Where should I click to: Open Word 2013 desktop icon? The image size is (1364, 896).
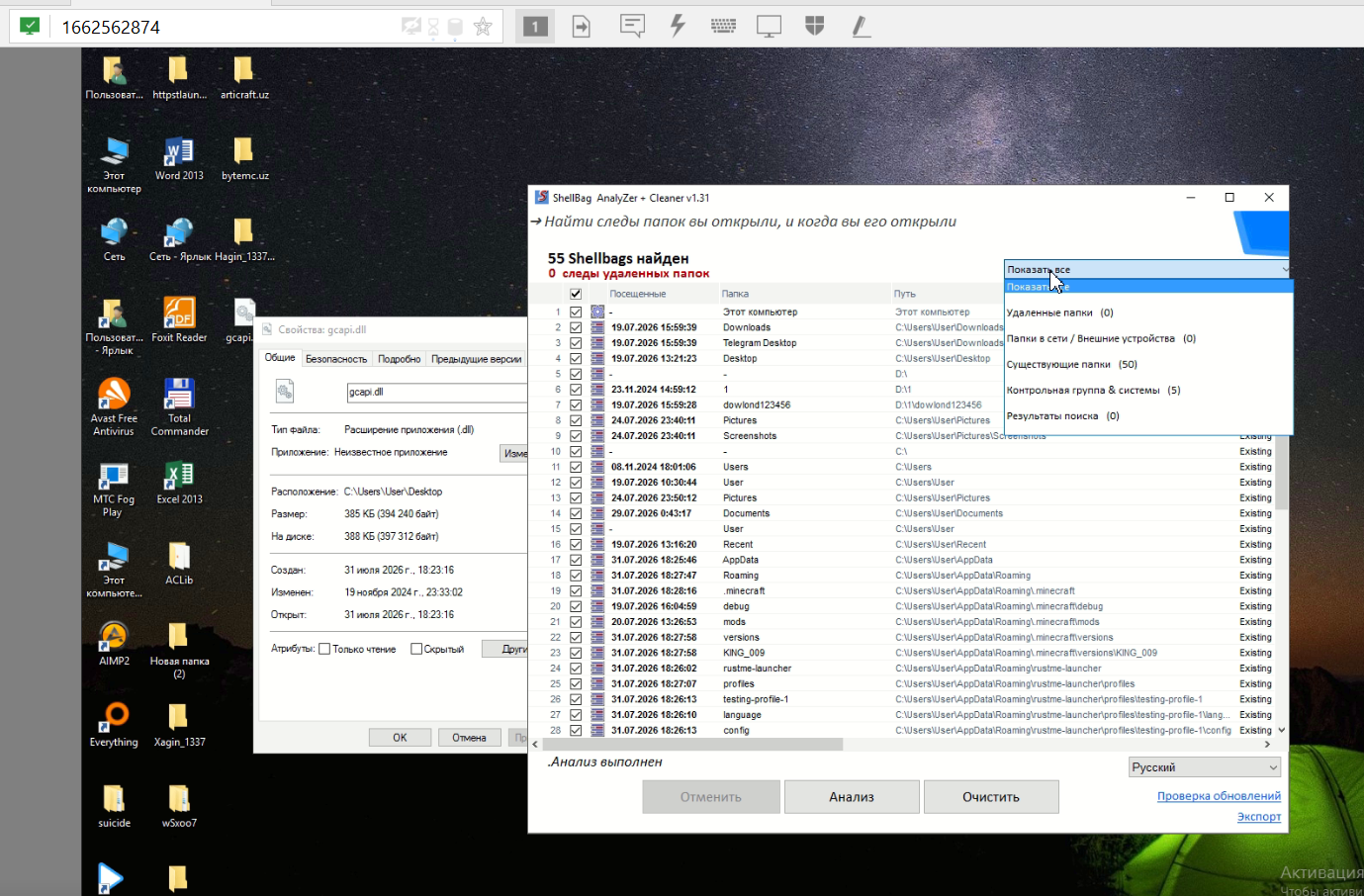(179, 159)
